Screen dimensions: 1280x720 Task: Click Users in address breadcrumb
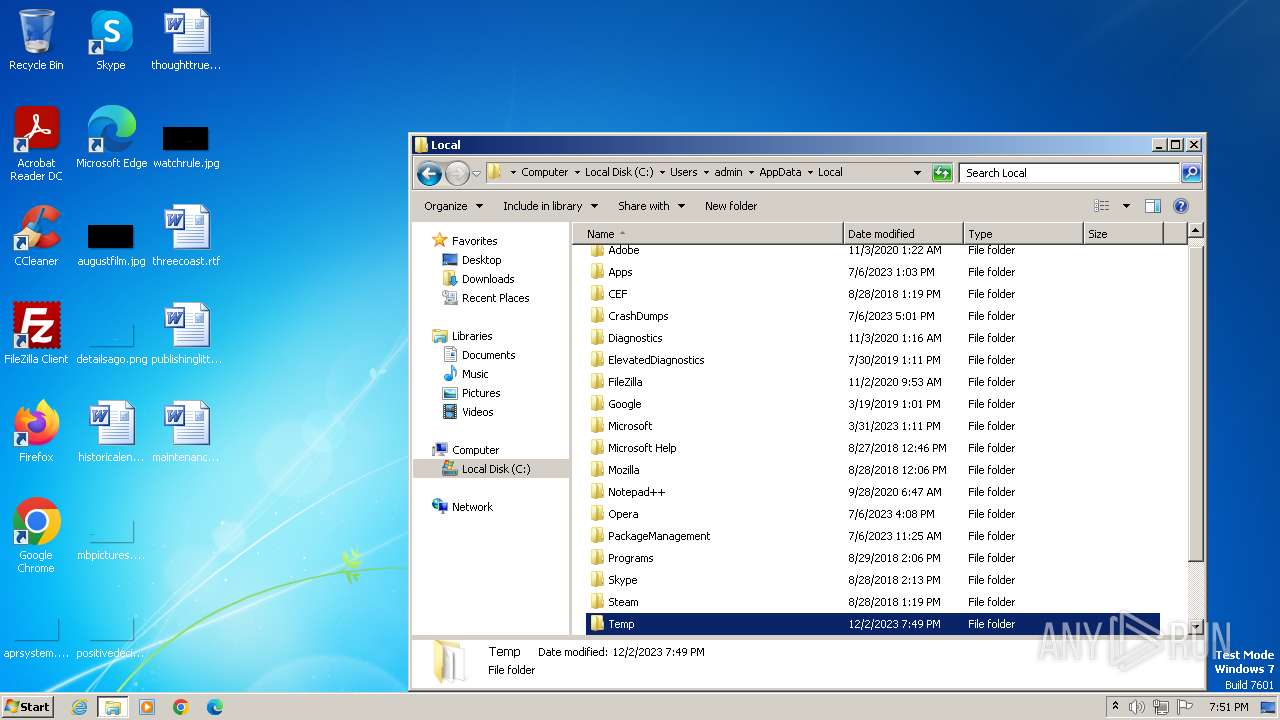point(684,172)
